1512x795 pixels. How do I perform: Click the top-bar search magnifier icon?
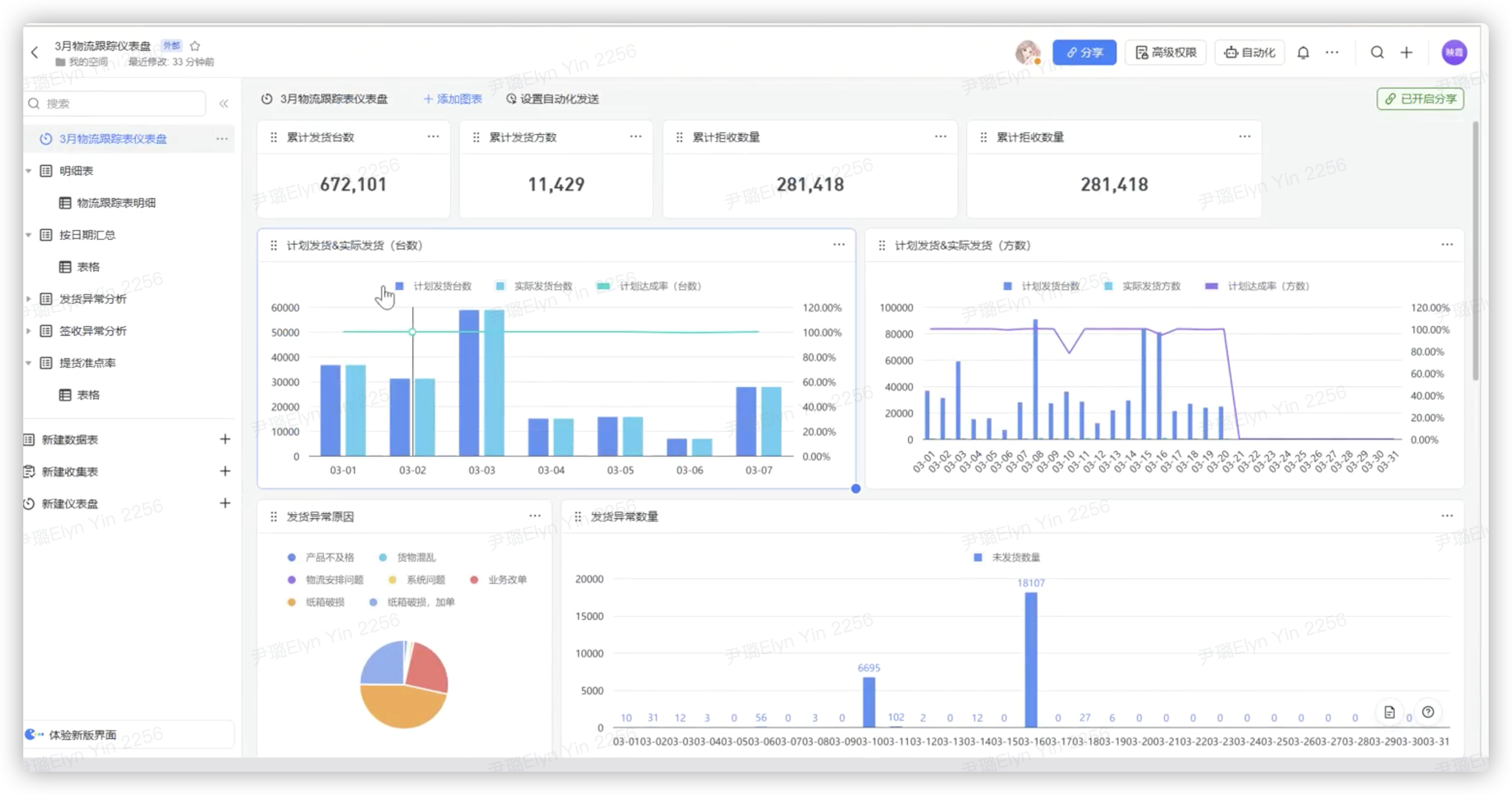tap(1377, 52)
